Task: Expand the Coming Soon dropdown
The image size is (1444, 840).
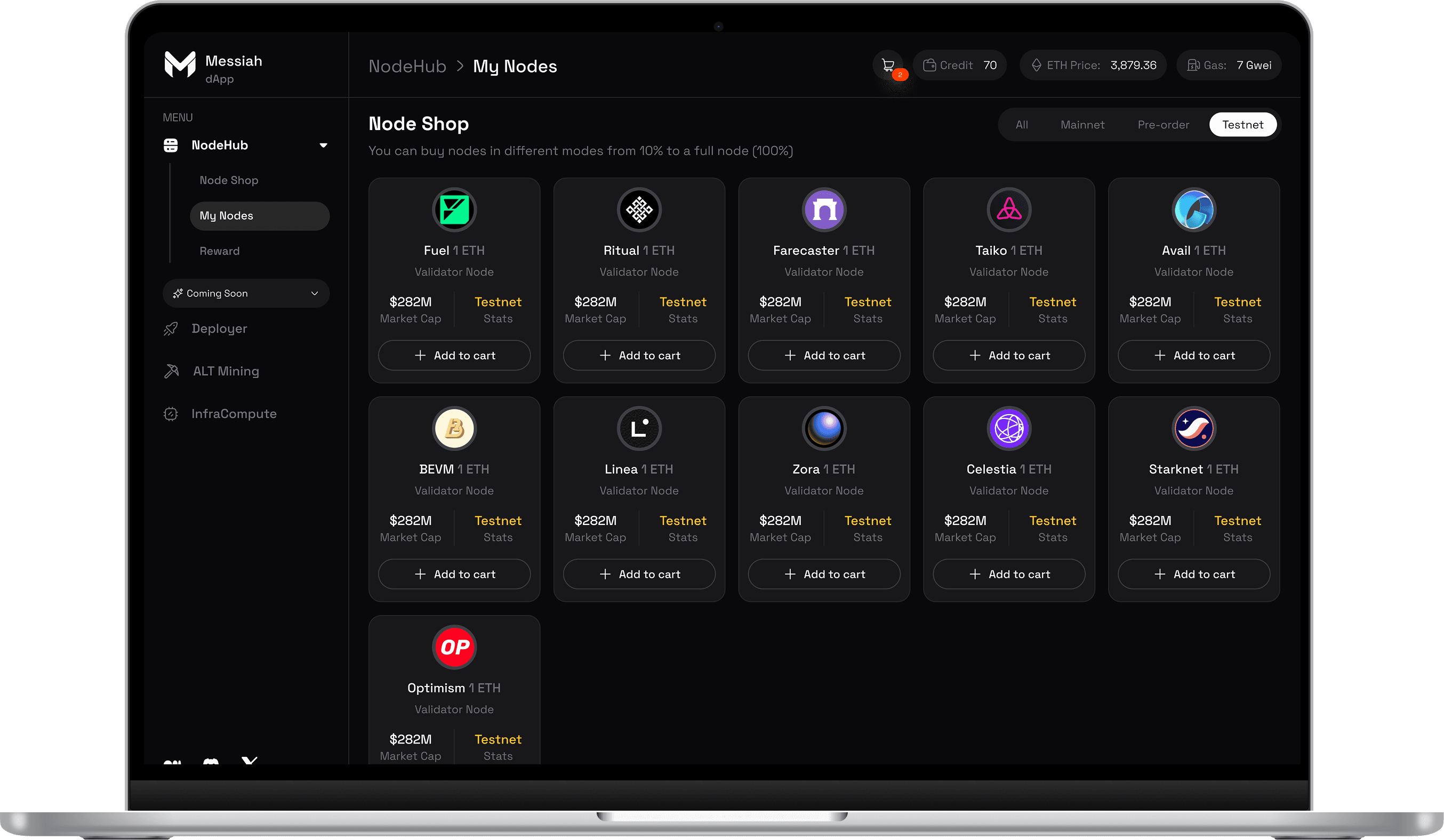Action: (315, 293)
